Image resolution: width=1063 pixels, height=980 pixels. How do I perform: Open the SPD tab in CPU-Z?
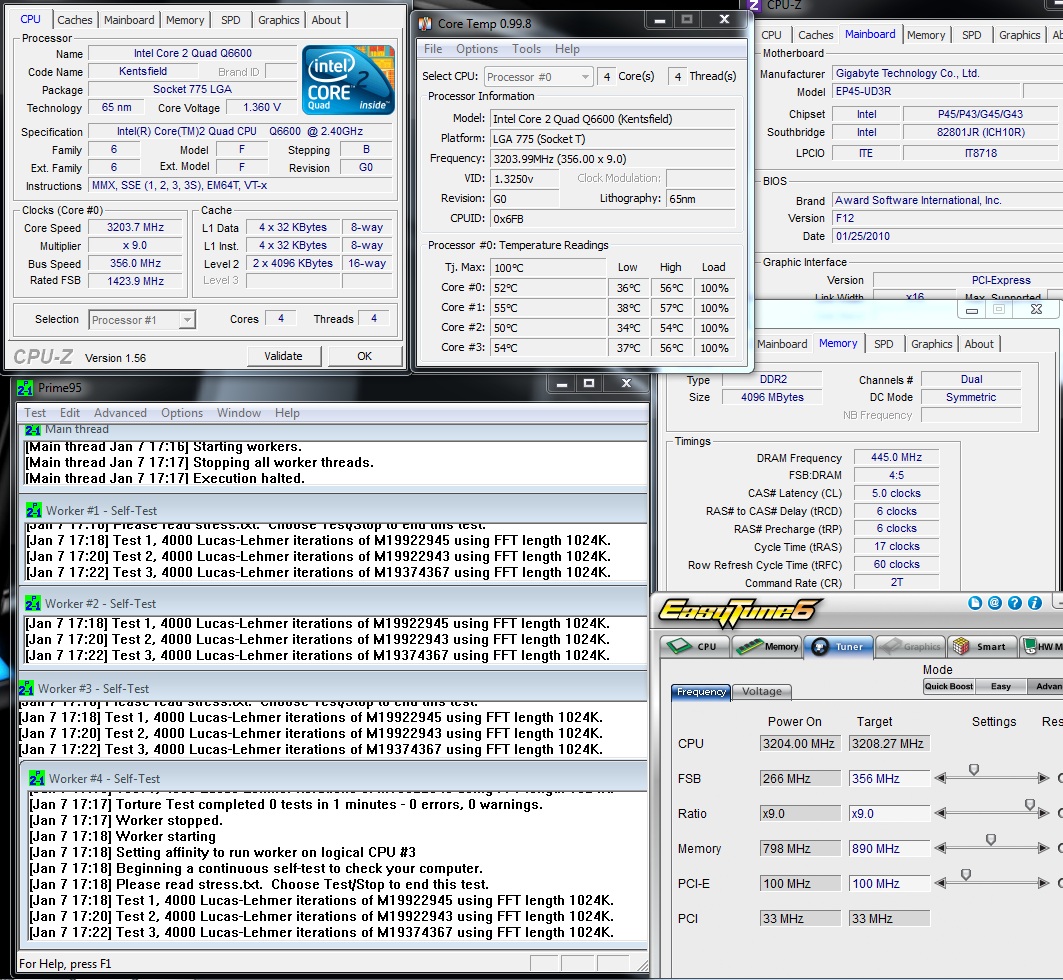(x=230, y=20)
